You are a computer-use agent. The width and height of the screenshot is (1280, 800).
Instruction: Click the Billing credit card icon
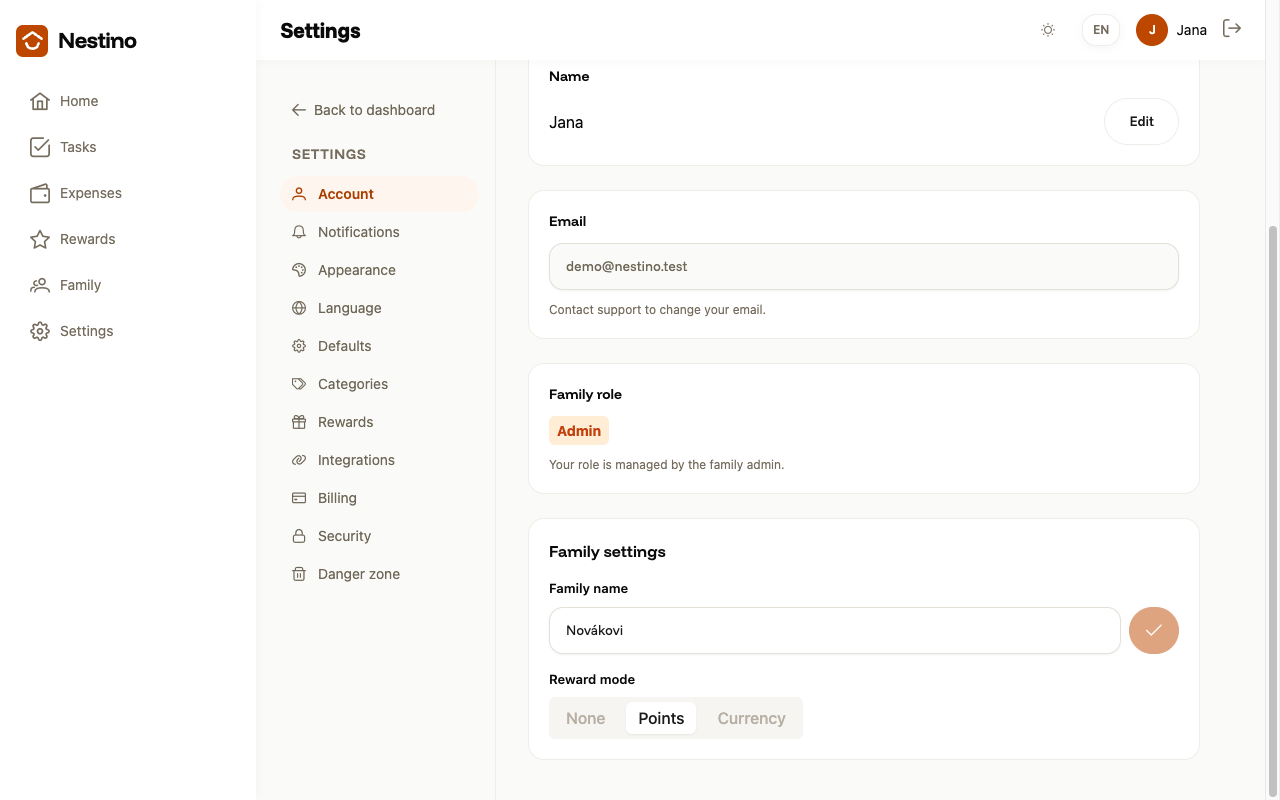tap(299, 498)
